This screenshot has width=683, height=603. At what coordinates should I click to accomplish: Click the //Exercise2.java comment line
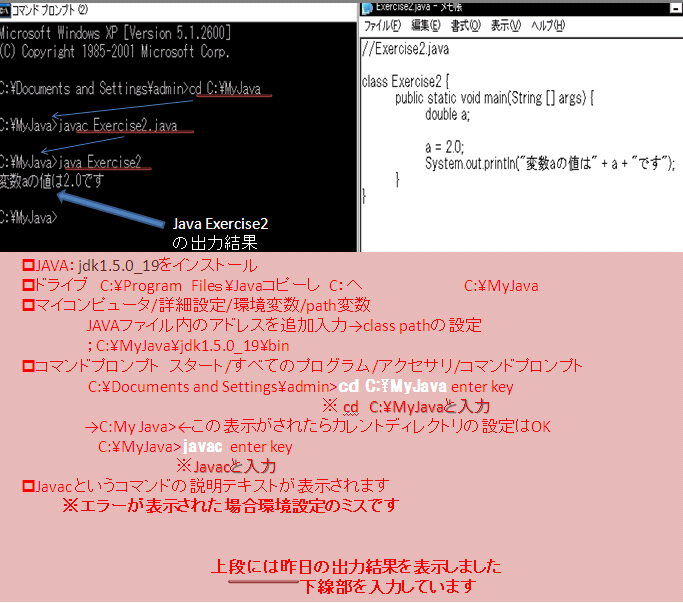(x=406, y=49)
